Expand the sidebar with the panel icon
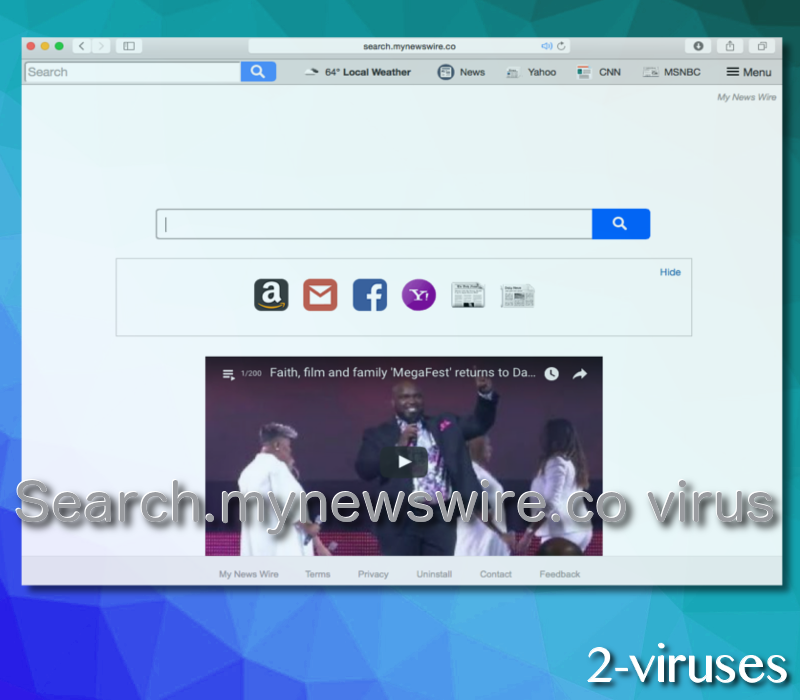Screen dimensions: 800x700 pyautogui.click(x=129, y=45)
